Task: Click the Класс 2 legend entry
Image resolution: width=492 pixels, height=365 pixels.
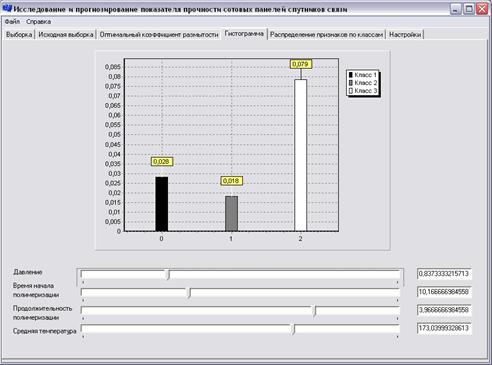Action: coord(363,83)
